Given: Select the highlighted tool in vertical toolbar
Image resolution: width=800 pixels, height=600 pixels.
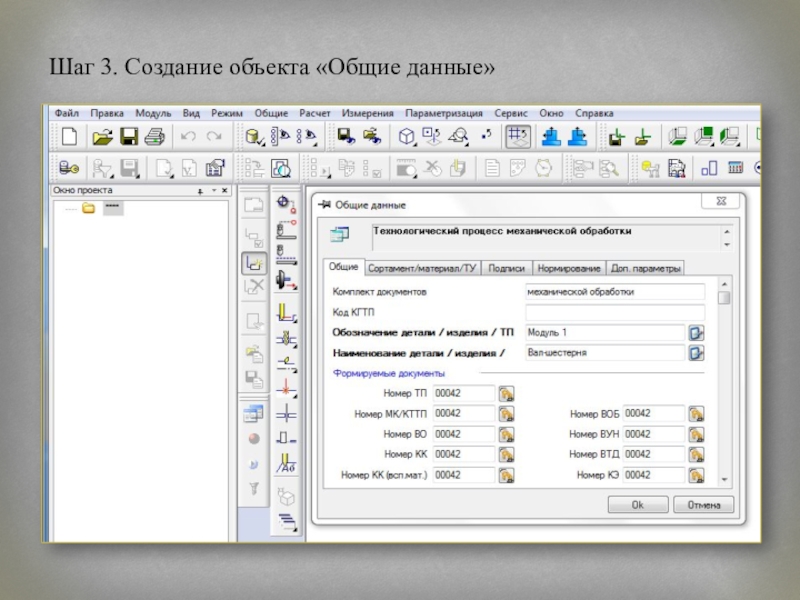Looking at the screenshot, I should pos(254,264).
